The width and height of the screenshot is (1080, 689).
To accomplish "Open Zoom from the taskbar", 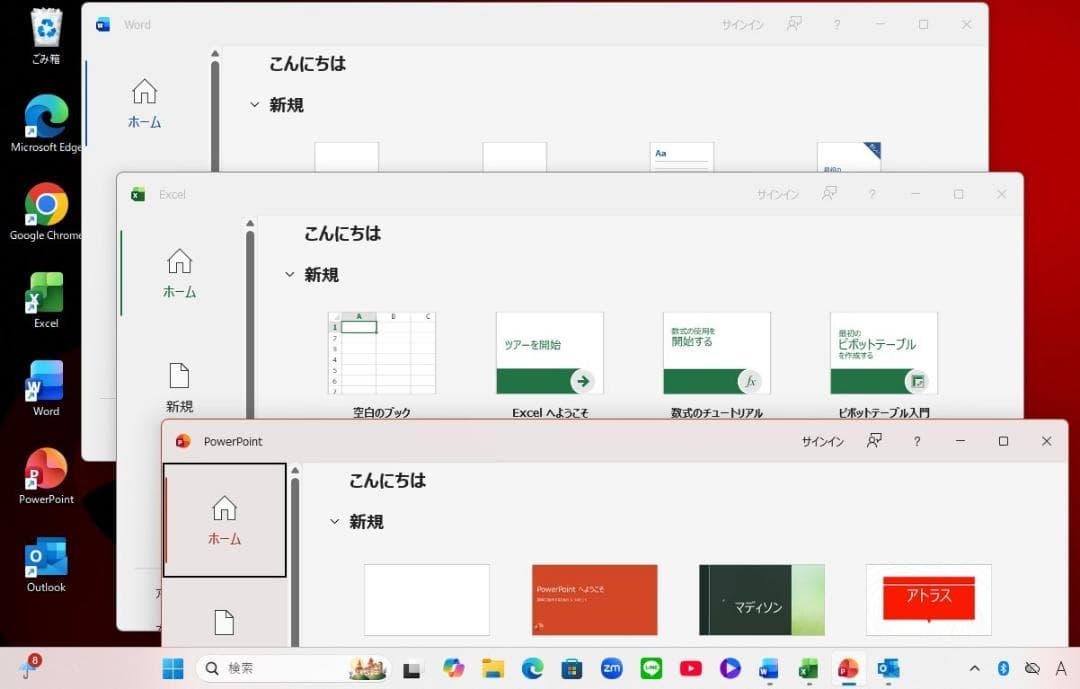I will (x=611, y=668).
